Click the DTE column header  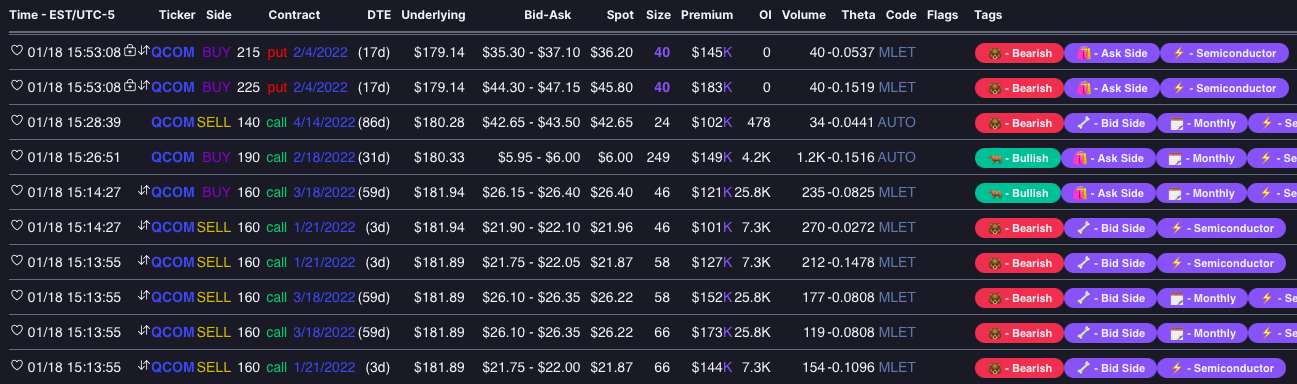pyautogui.click(x=379, y=15)
